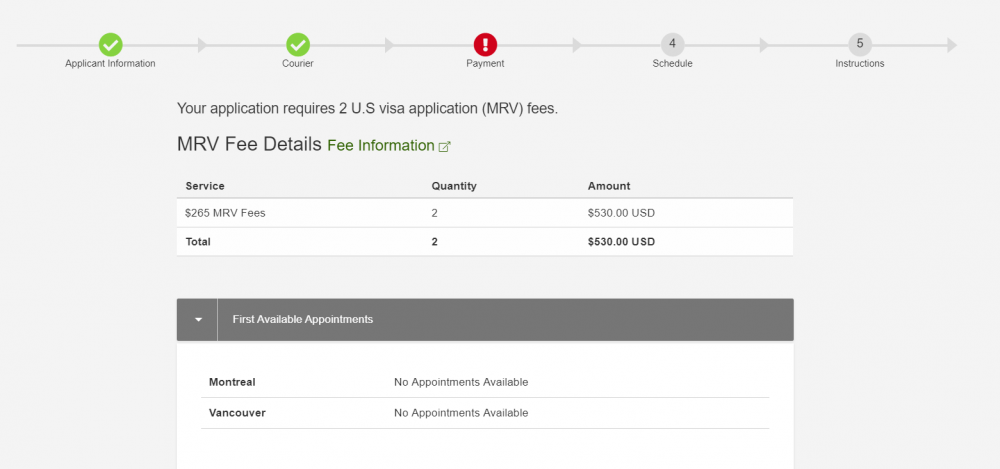Screen dimensions: 1000x469
Task: Click the Quantity column header
Action: [x=454, y=186]
